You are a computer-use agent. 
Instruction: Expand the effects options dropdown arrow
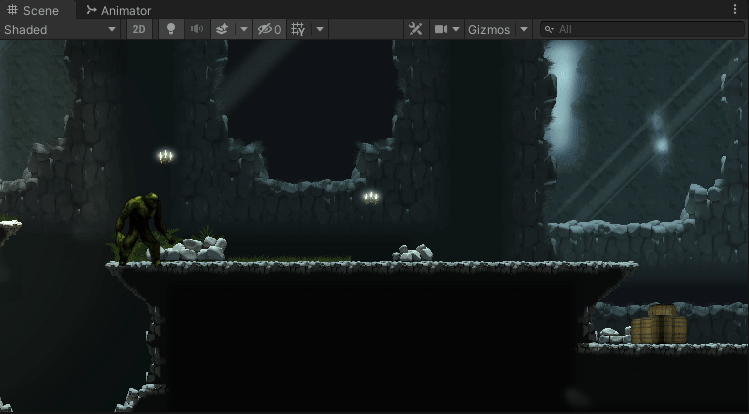244,30
